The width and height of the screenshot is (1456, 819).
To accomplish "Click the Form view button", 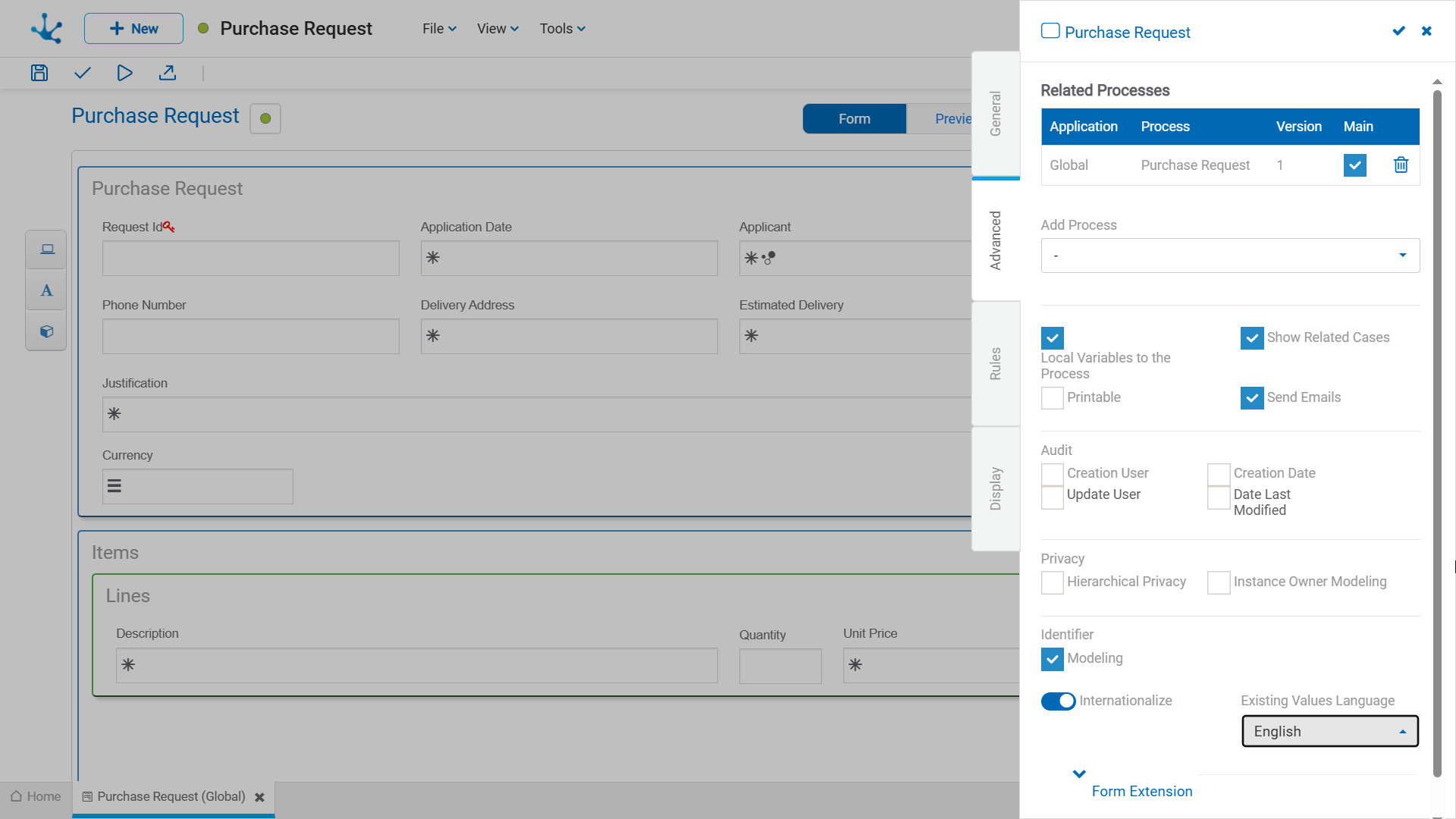I will coord(854,119).
